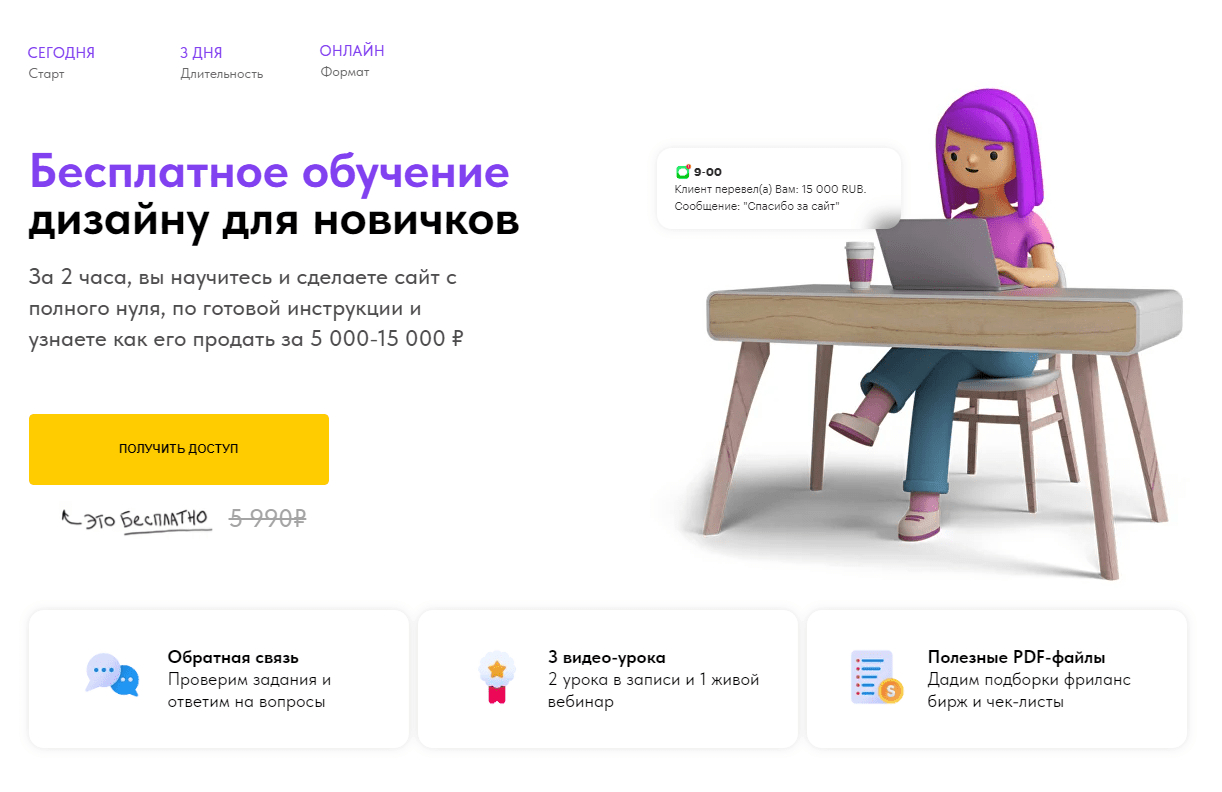Click the chat bubbles feedback icon

(112, 675)
